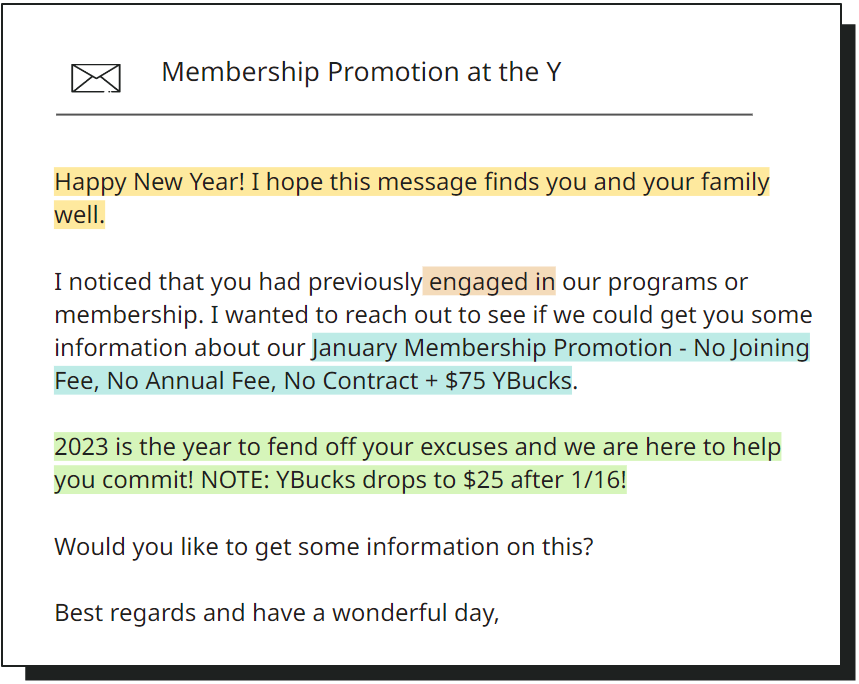Select the "Membership Promotion at the Y" subject title
Viewport: 859px width, 684px height.
pos(361,72)
